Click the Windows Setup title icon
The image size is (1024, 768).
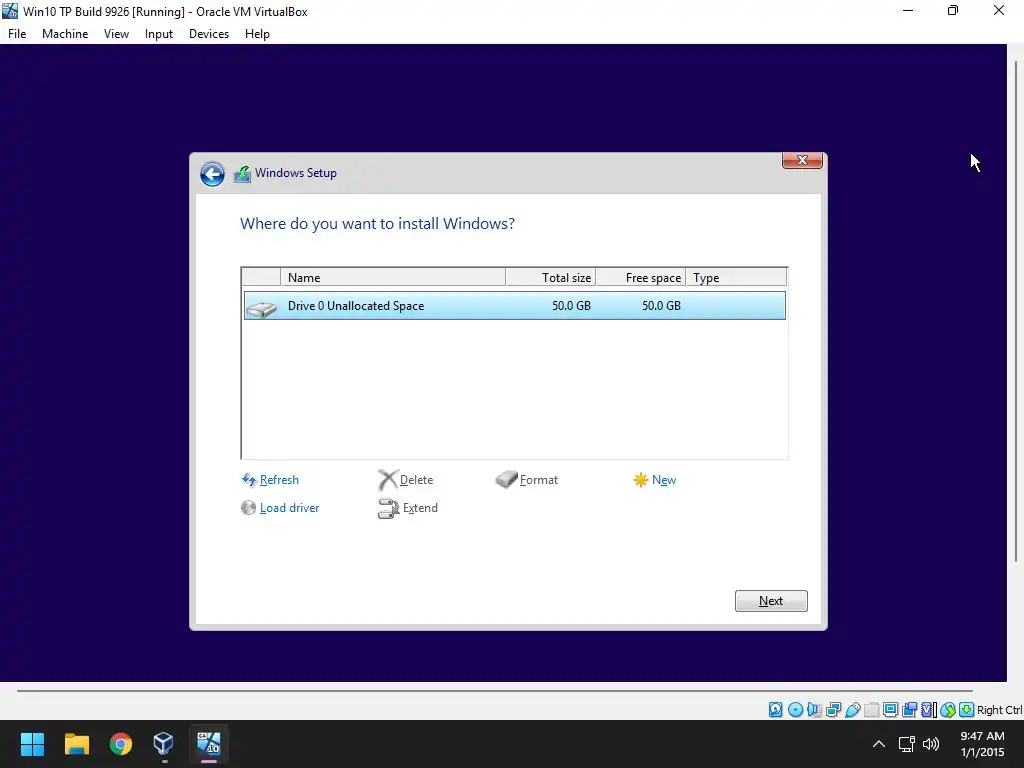tap(242, 174)
